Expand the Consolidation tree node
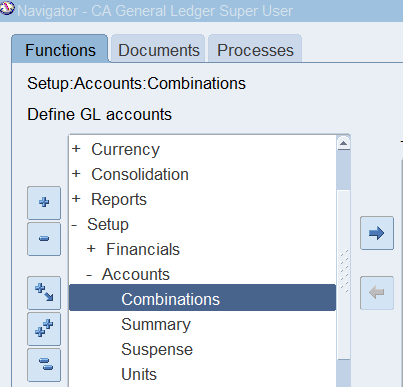Viewport: 403px width, 387px height. [x=76, y=174]
